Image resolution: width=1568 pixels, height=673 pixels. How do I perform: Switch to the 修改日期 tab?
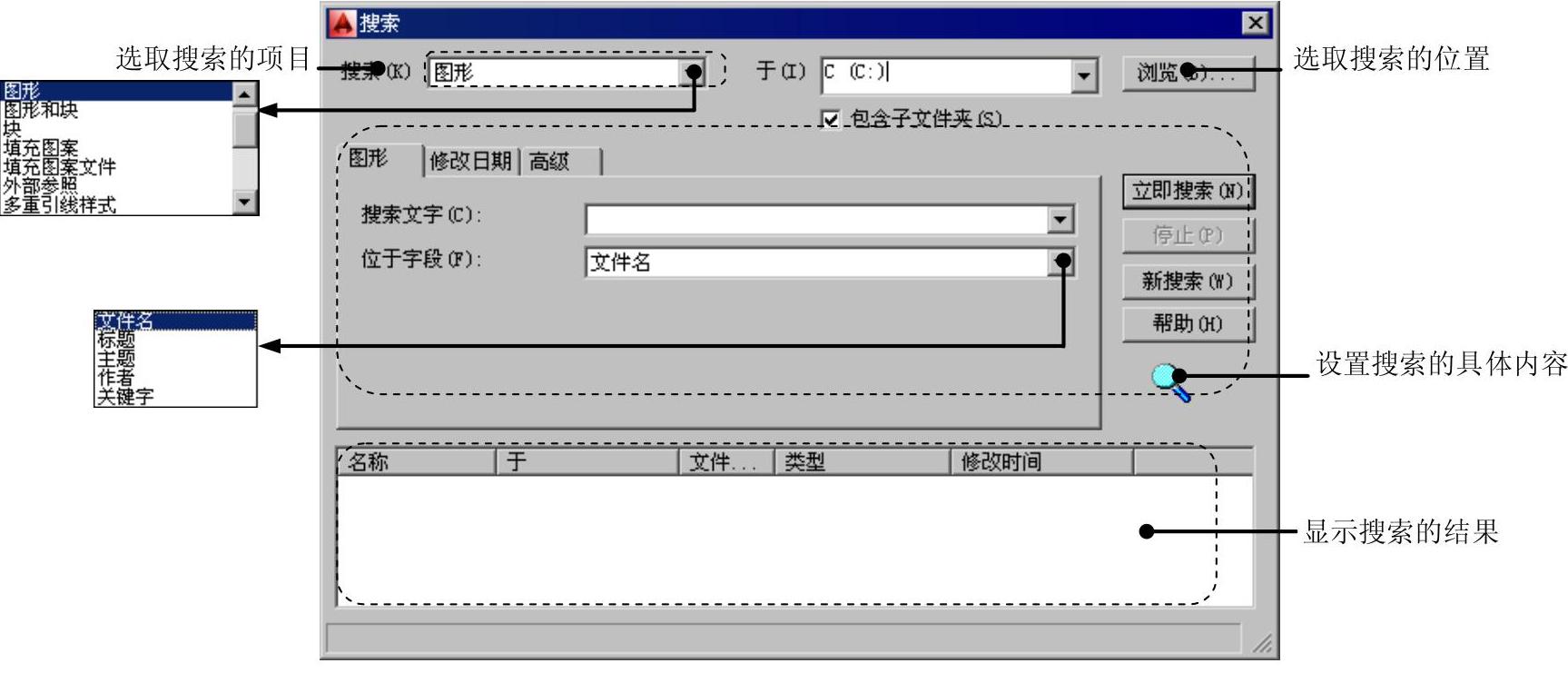coord(470,162)
